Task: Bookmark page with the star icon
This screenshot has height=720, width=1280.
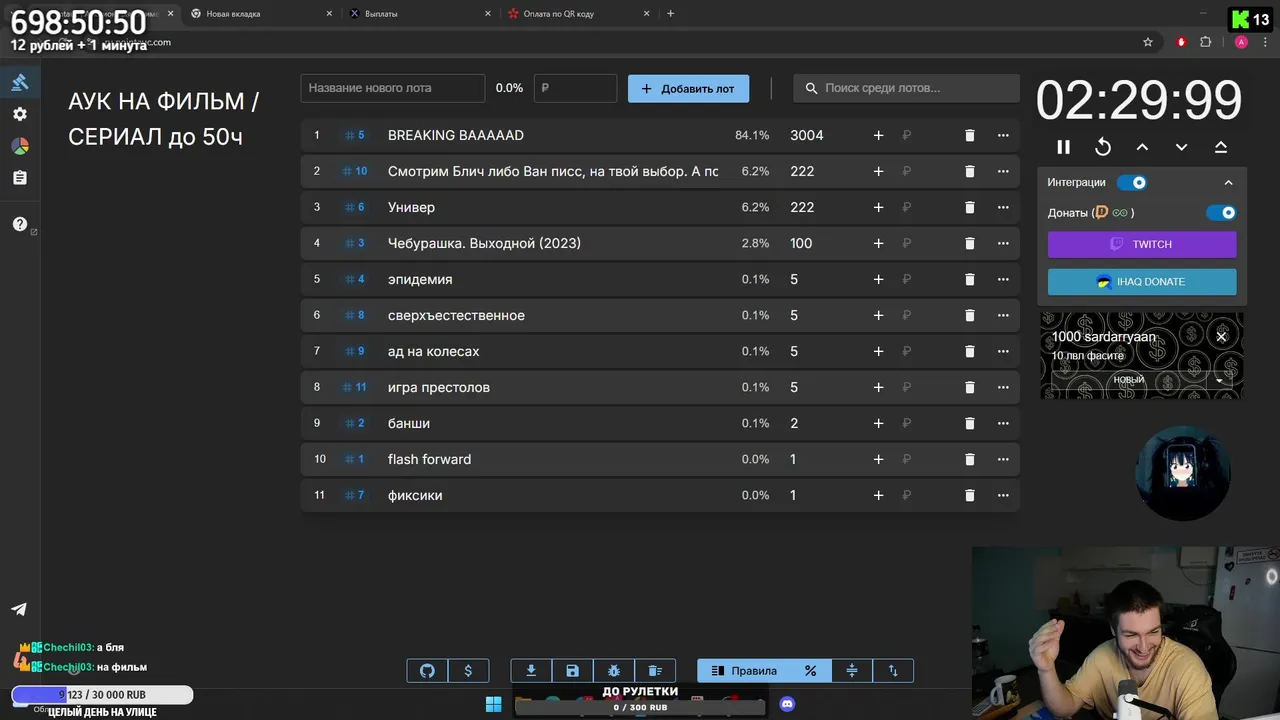Action: point(1148,42)
